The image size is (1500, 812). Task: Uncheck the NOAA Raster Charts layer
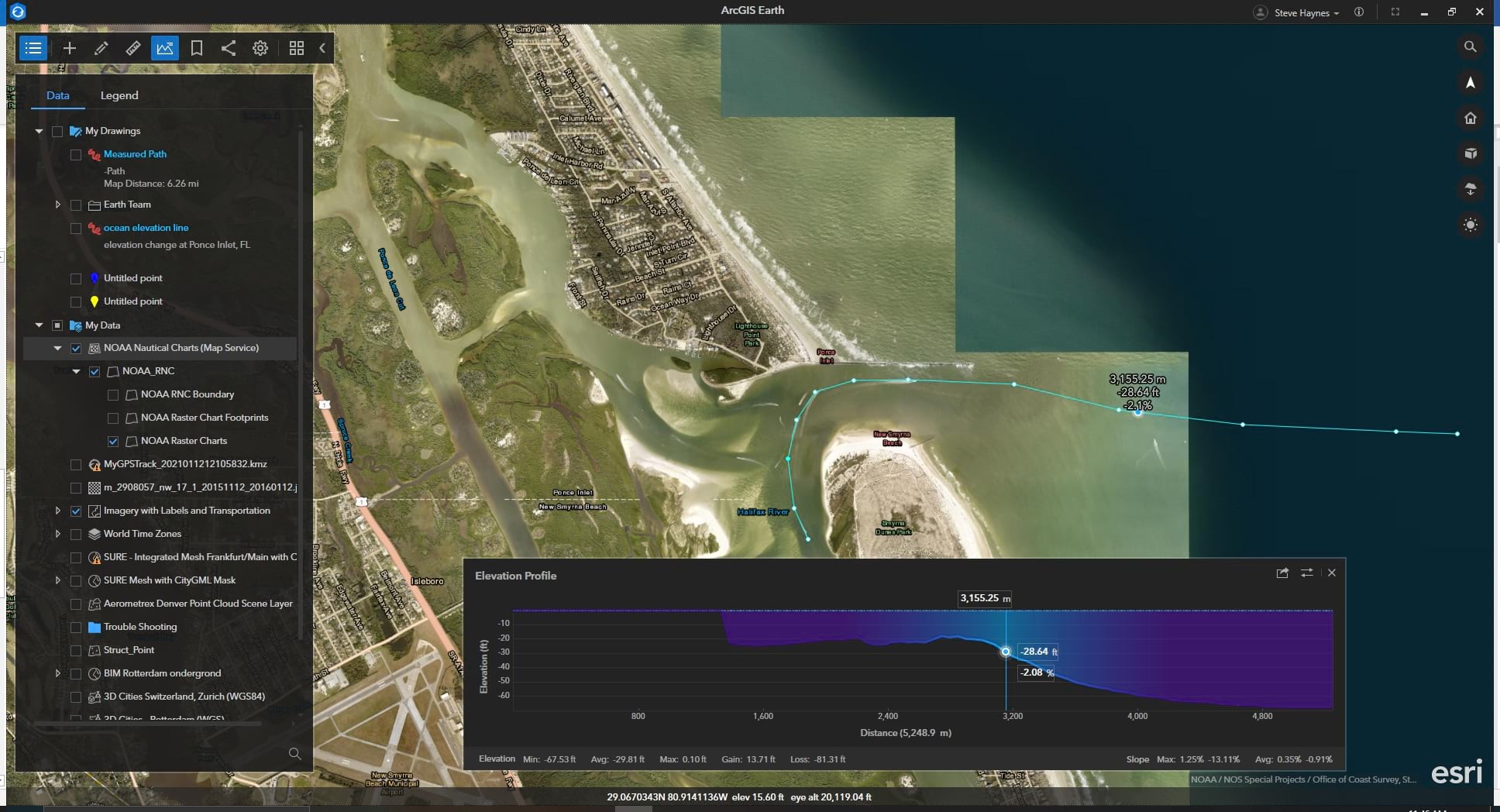point(113,441)
